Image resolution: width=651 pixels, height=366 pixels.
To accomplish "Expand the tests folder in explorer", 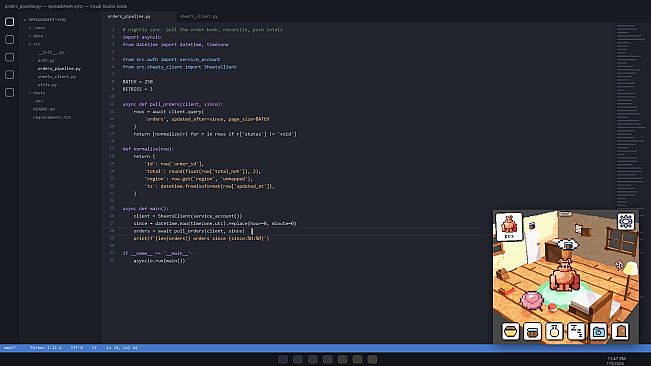I will 37,93.
